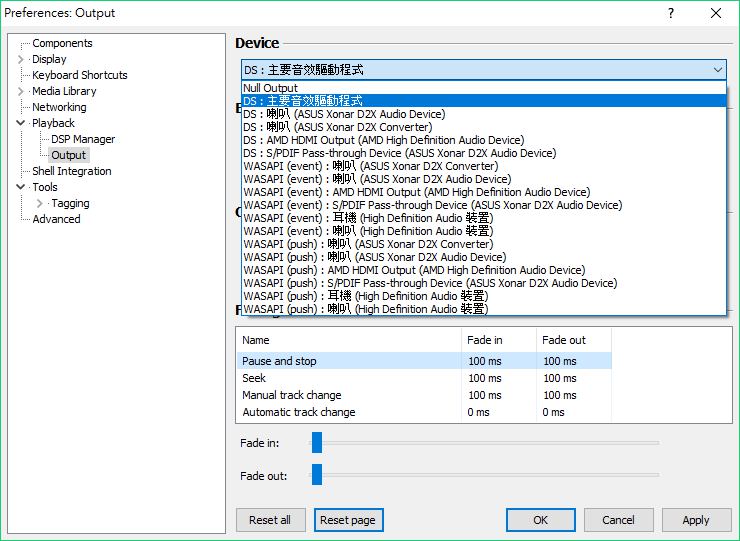Open Tagging preferences page
Screen dimensions: 740x541
(70, 203)
